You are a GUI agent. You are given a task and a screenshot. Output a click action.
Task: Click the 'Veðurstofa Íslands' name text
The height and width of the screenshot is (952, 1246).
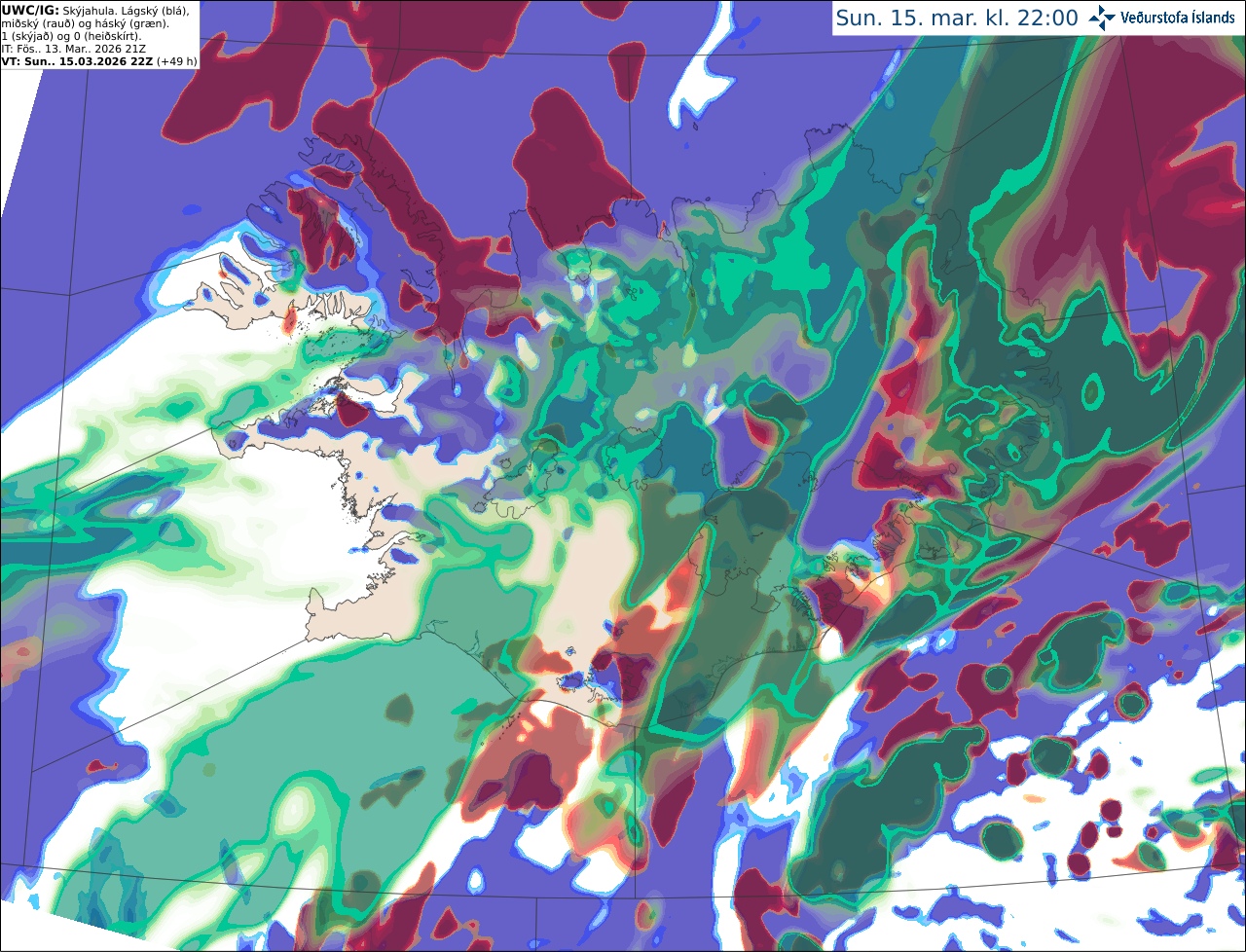pos(1178,18)
